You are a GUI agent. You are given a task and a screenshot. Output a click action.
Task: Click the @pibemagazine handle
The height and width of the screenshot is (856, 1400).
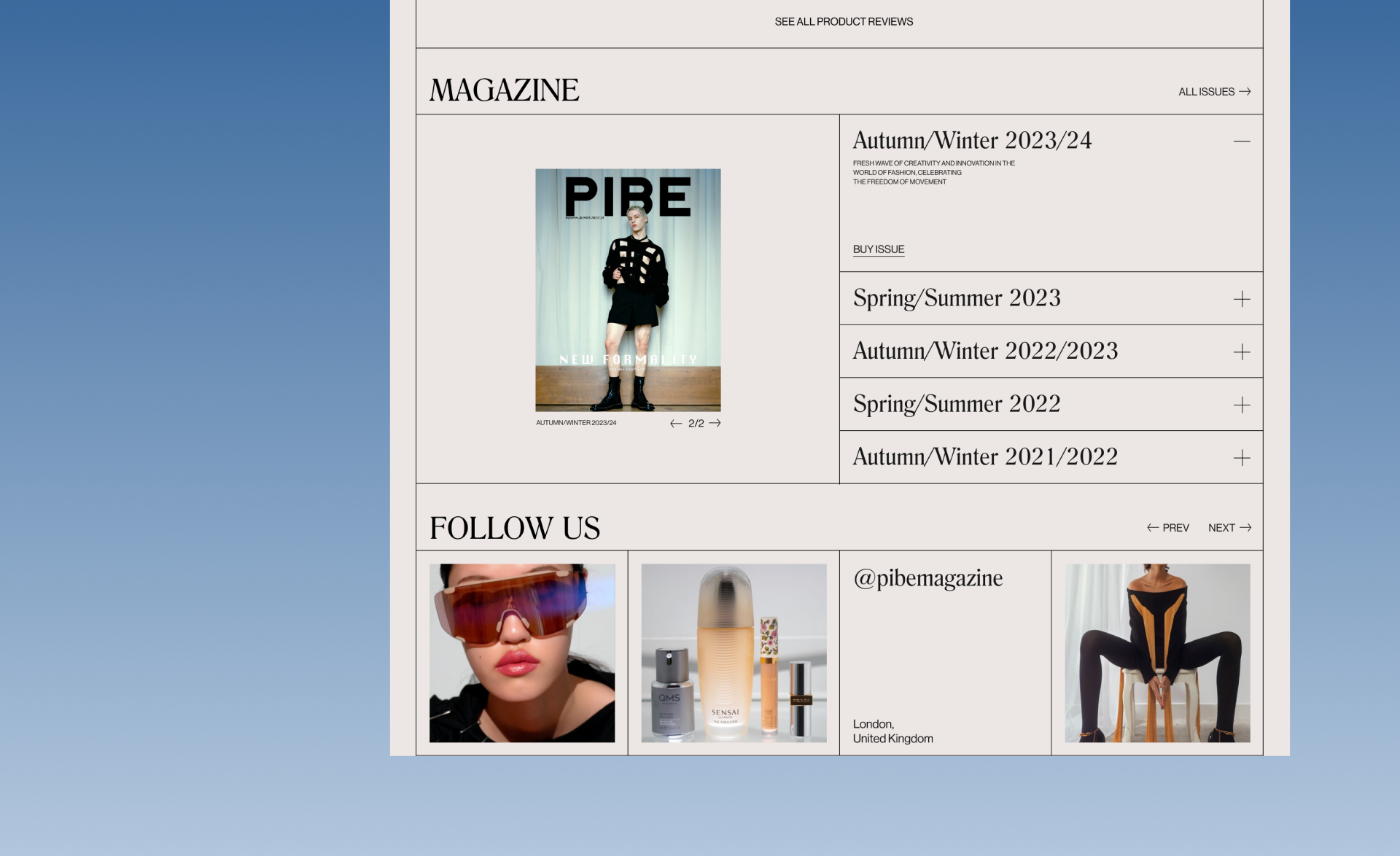pyautogui.click(x=927, y=578)
